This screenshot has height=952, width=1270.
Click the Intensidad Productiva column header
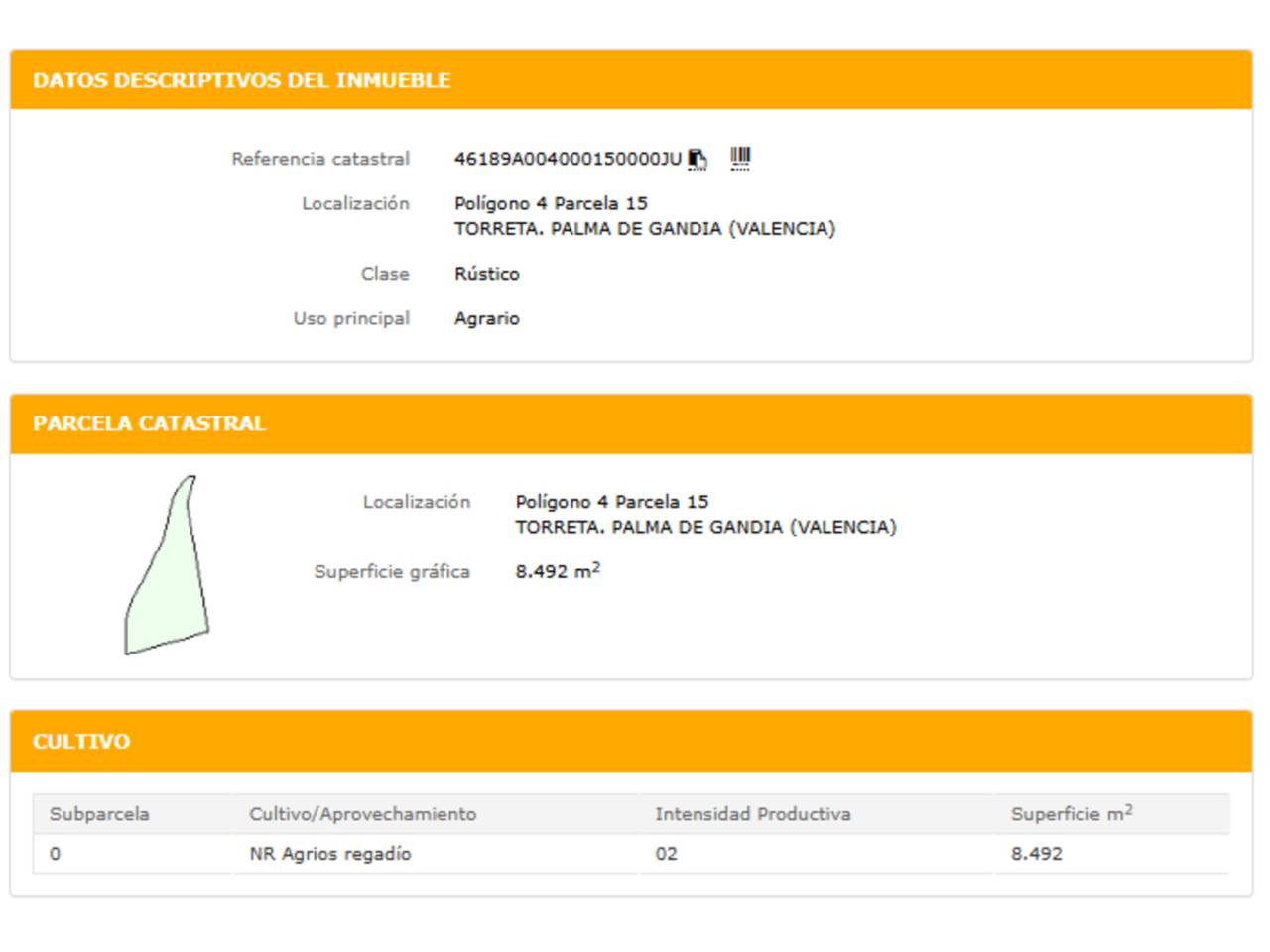point(752,814)
